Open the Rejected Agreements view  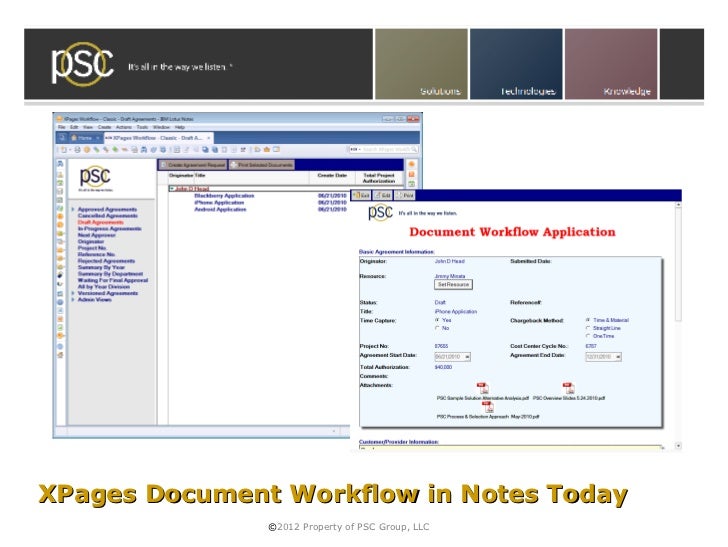(x=106, y=261)
